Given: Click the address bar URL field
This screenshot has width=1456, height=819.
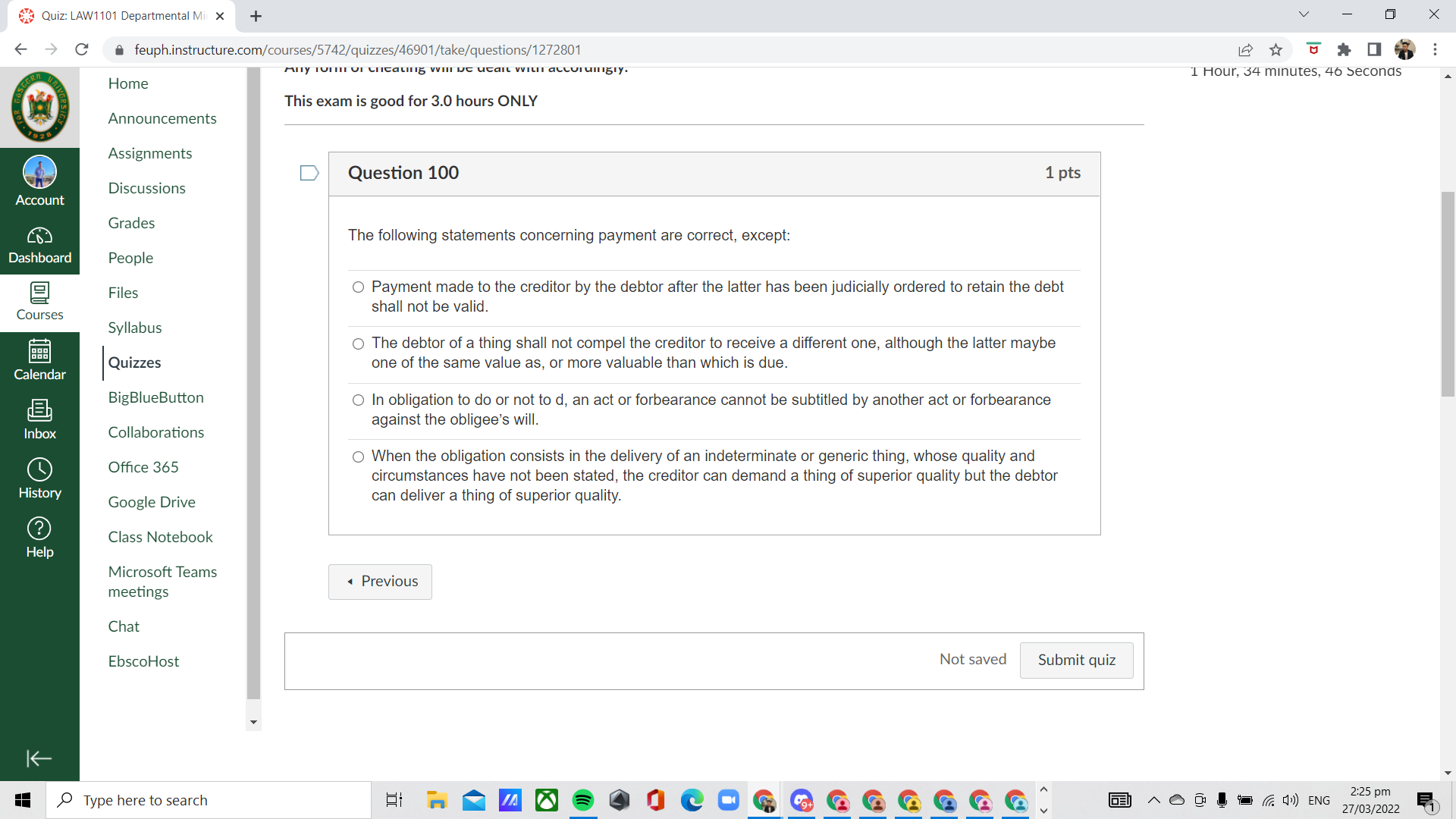Looking at the screenshot, I should click(x=356, y=49).
